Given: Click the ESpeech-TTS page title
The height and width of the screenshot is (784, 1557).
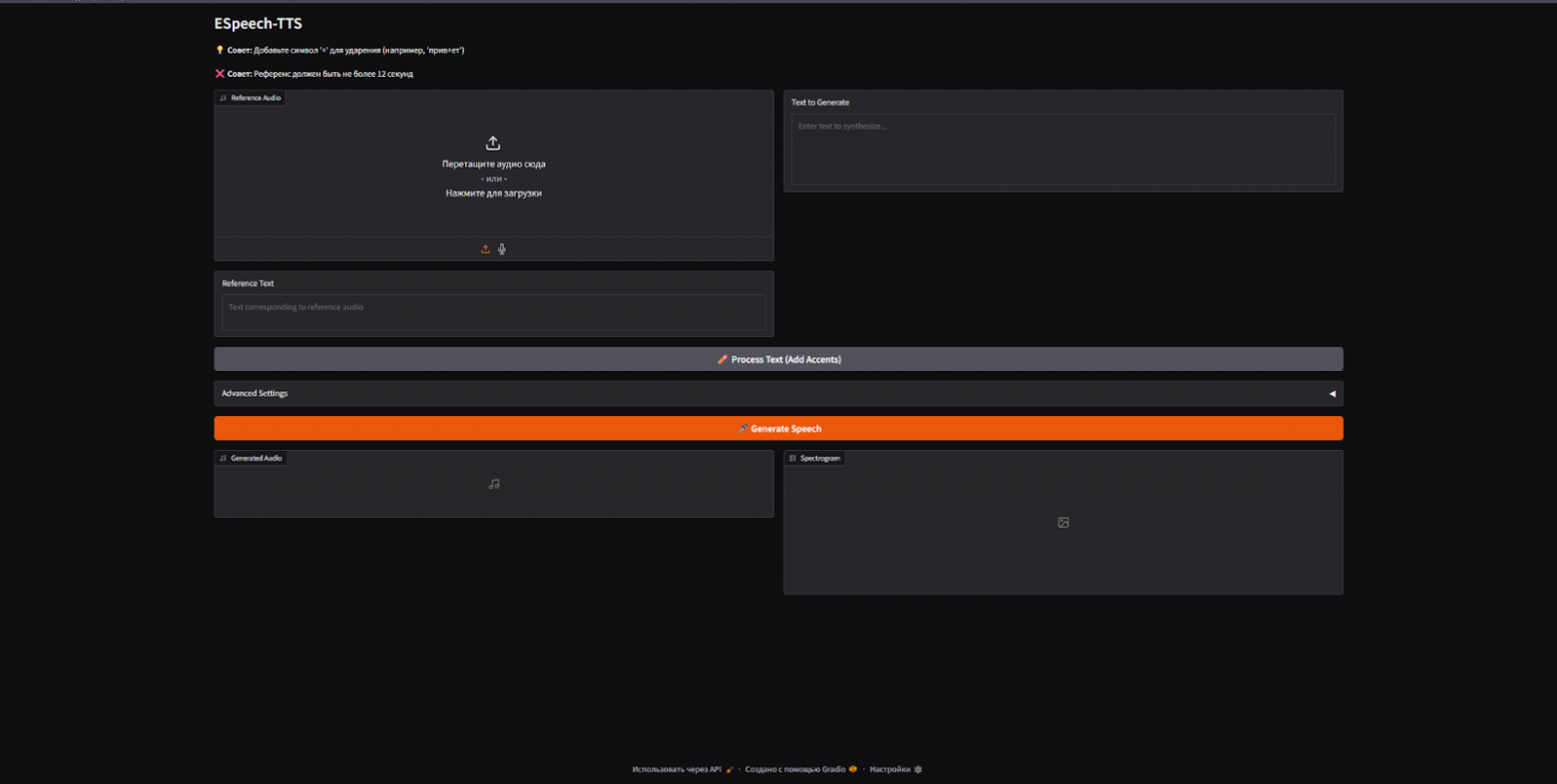Looking at the screenshot, I should click(258, 24).
